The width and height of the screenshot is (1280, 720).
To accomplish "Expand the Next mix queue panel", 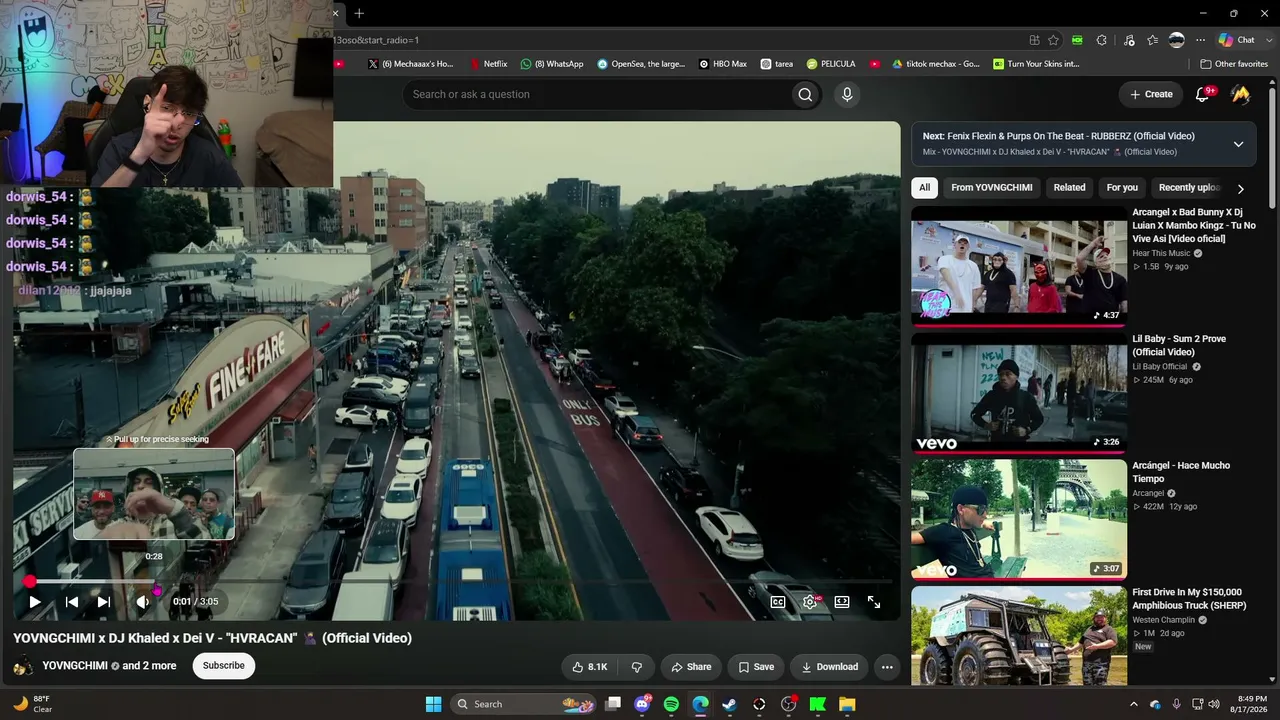I will 1238,144.
